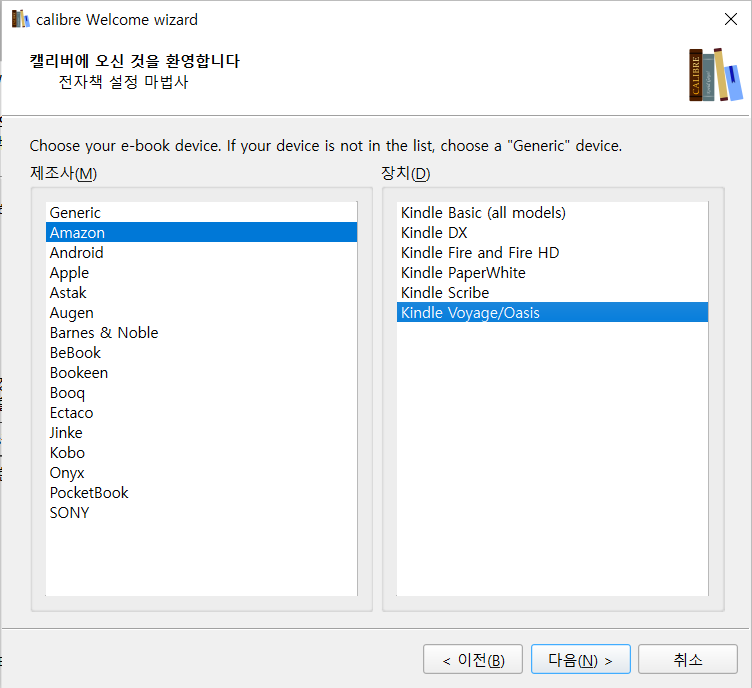Select Amazon manufacturer
The image size is (752, 688).
click(201, 232)
